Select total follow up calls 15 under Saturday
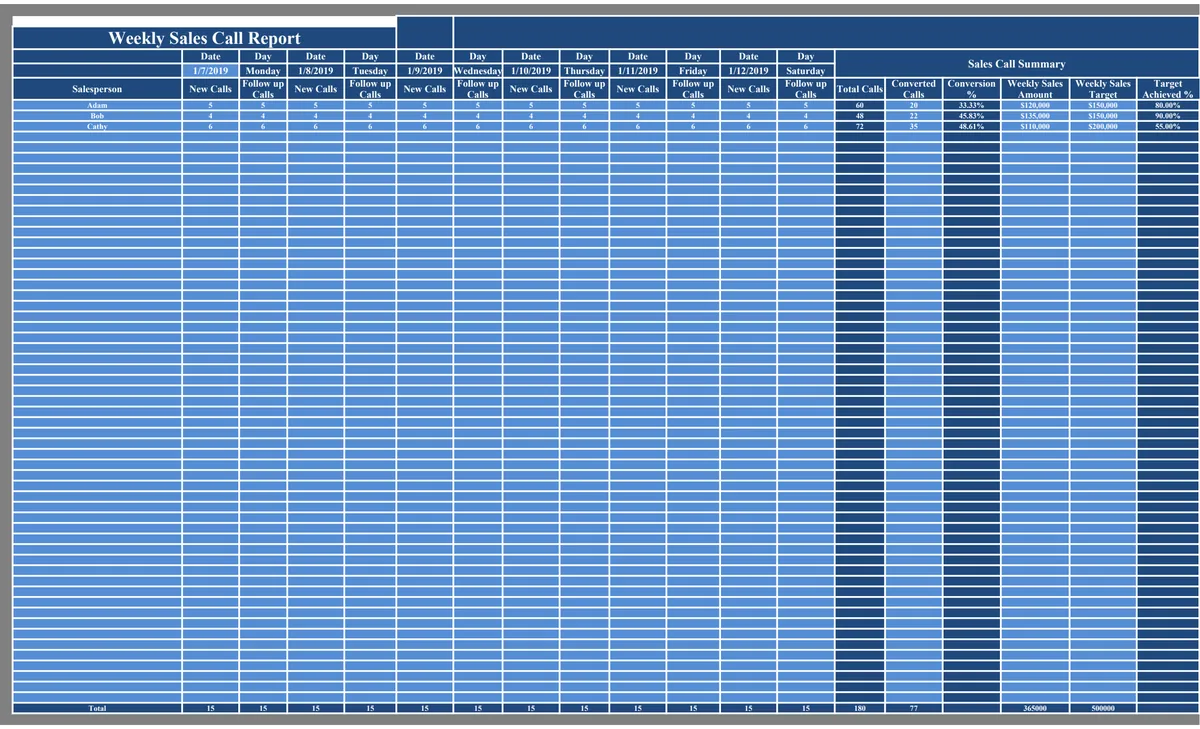Screen dimensions: 1200x729 tap(805, 708)
